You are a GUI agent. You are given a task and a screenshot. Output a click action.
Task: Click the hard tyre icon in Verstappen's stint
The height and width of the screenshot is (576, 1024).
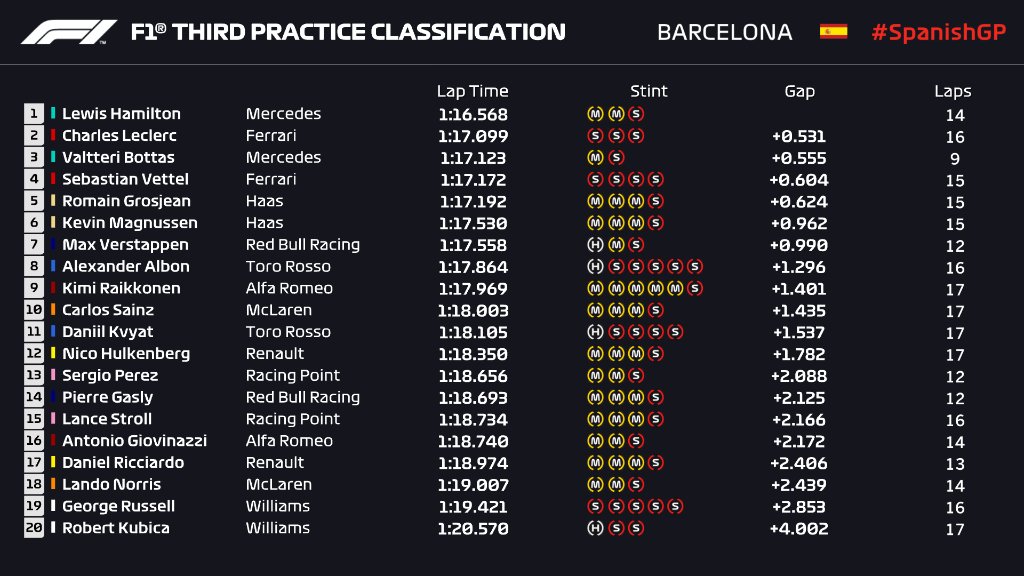point(595,245)
